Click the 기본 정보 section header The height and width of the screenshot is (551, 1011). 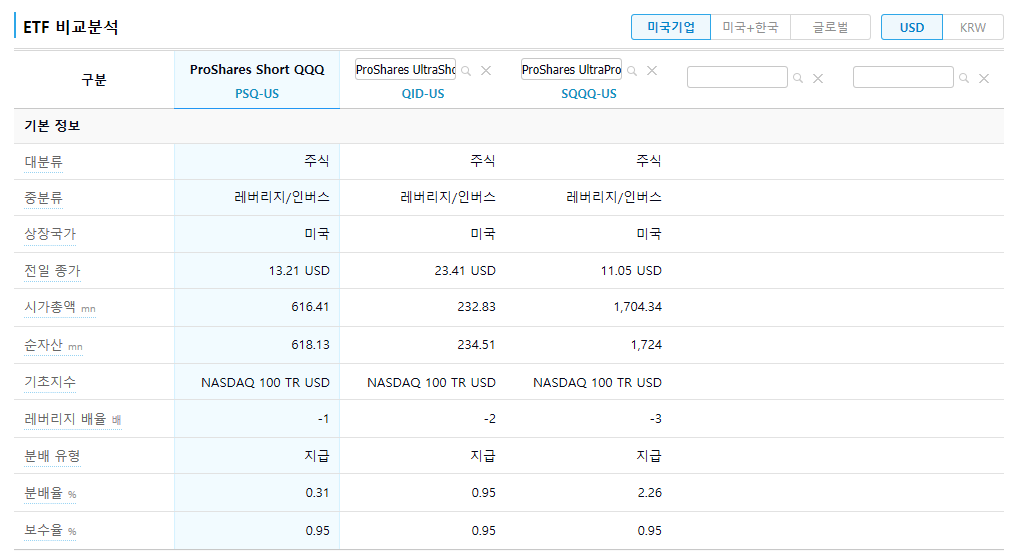[x=52, y=126]
